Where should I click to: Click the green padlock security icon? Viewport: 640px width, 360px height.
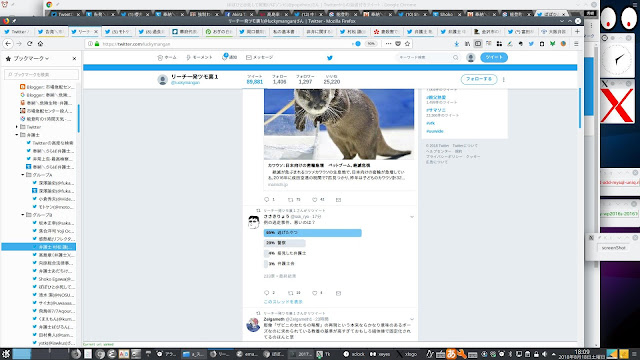point(97,44)
